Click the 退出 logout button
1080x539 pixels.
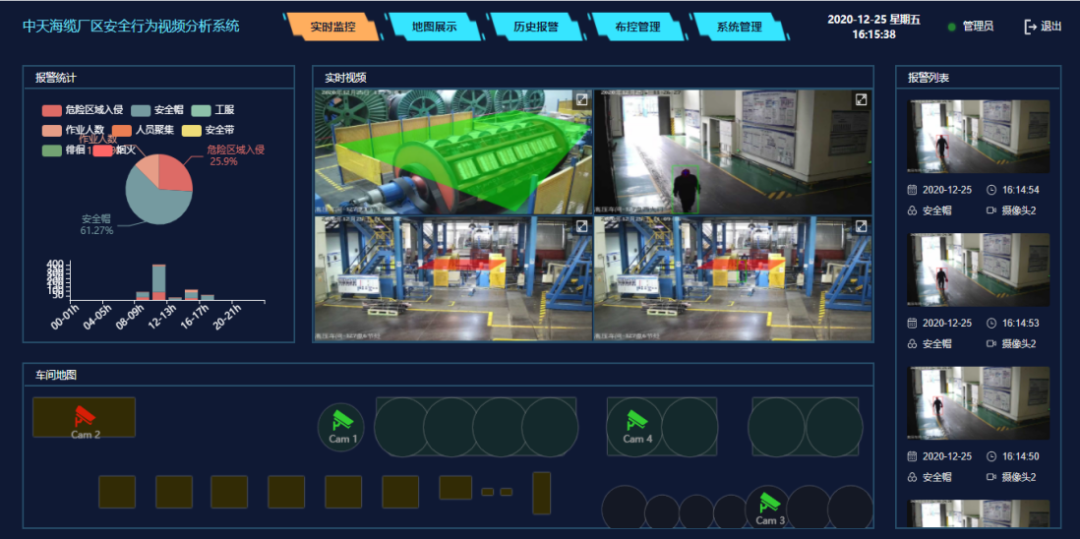(1043, 27)
